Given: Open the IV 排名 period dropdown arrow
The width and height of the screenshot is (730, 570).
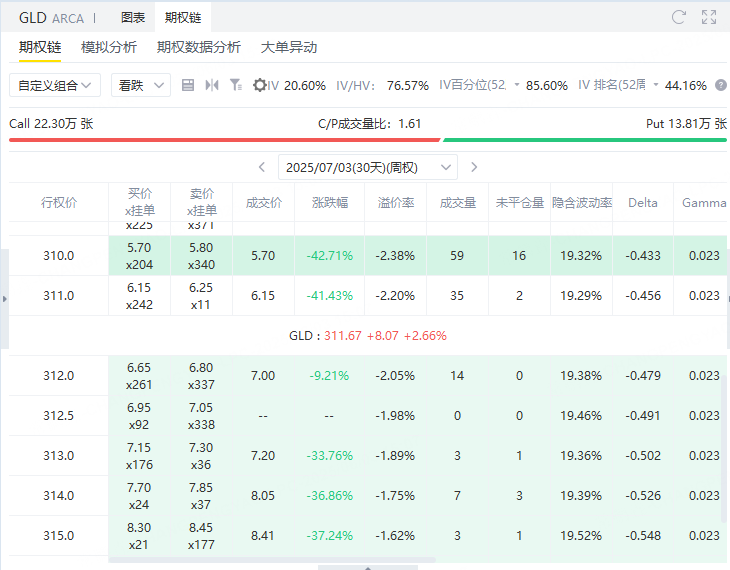Looking at the screenshot, I should coord(656,85).
